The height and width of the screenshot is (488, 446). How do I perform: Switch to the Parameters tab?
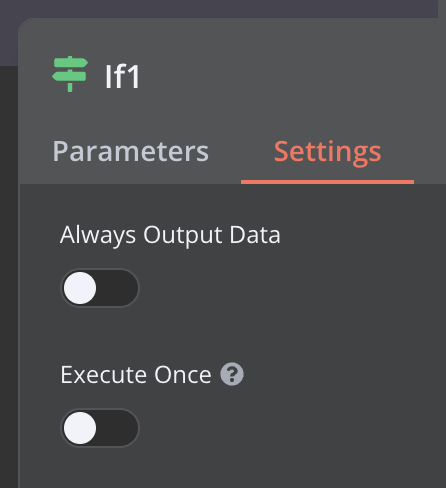(x=131, y=152)
